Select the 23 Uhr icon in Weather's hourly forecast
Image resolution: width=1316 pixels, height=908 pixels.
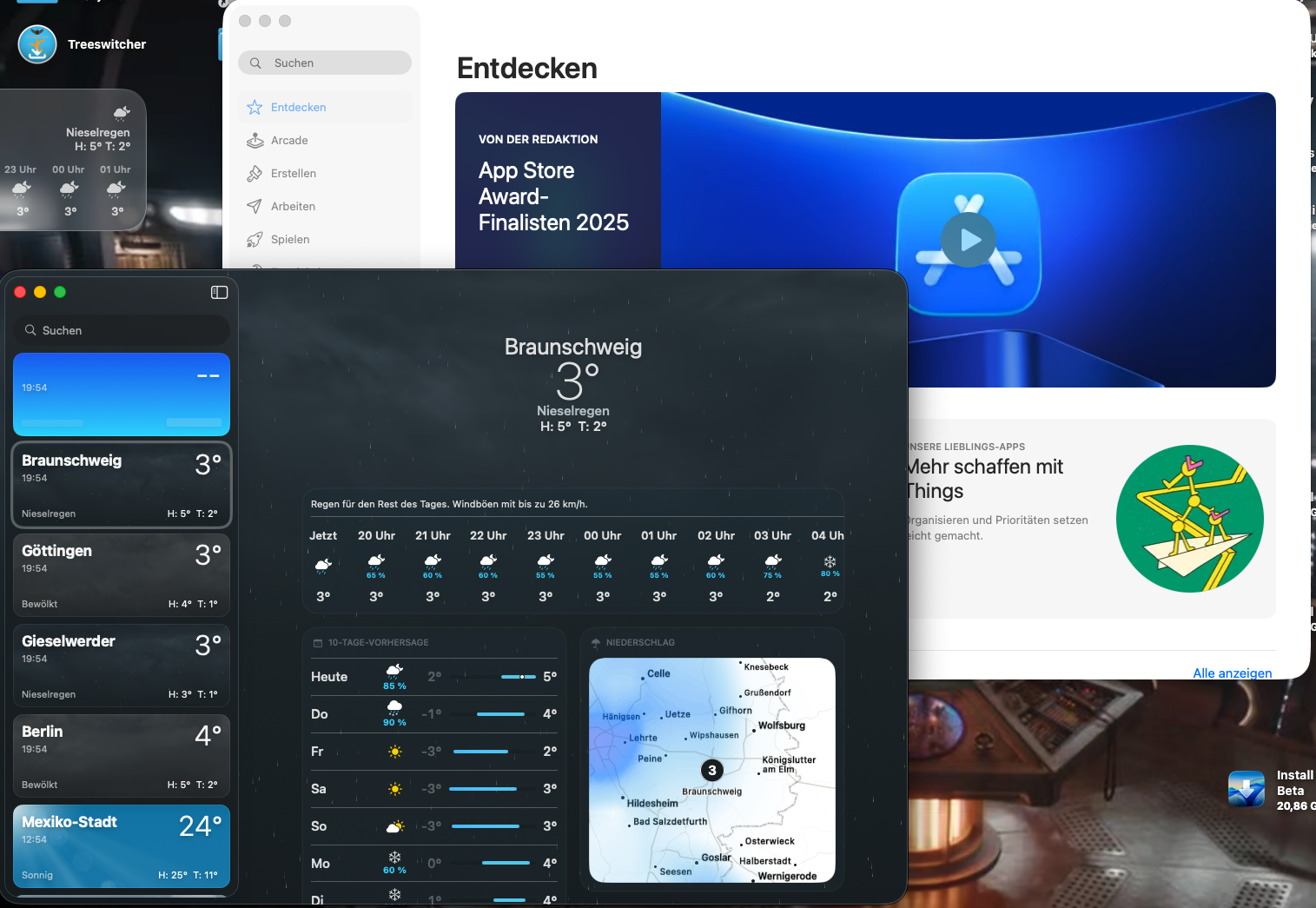[546, 560]
